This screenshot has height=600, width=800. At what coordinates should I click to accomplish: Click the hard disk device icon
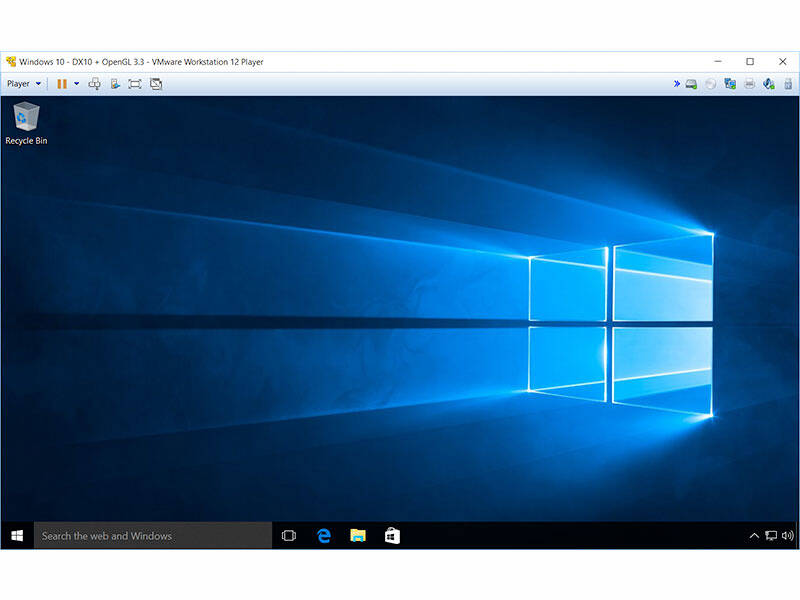(x=691, y=84)
